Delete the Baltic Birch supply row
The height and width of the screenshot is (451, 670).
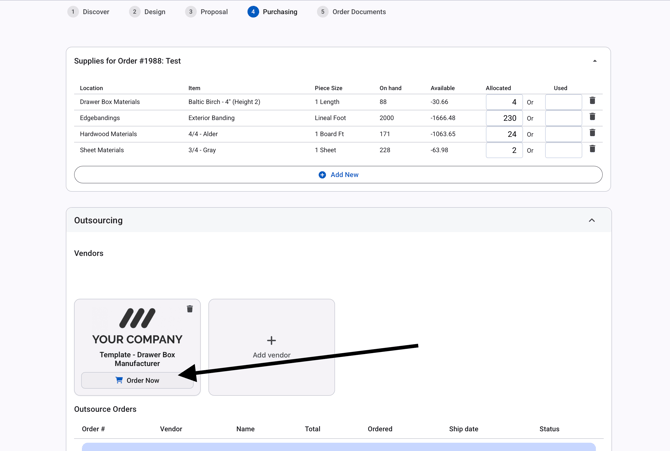(x=592, y=100)
